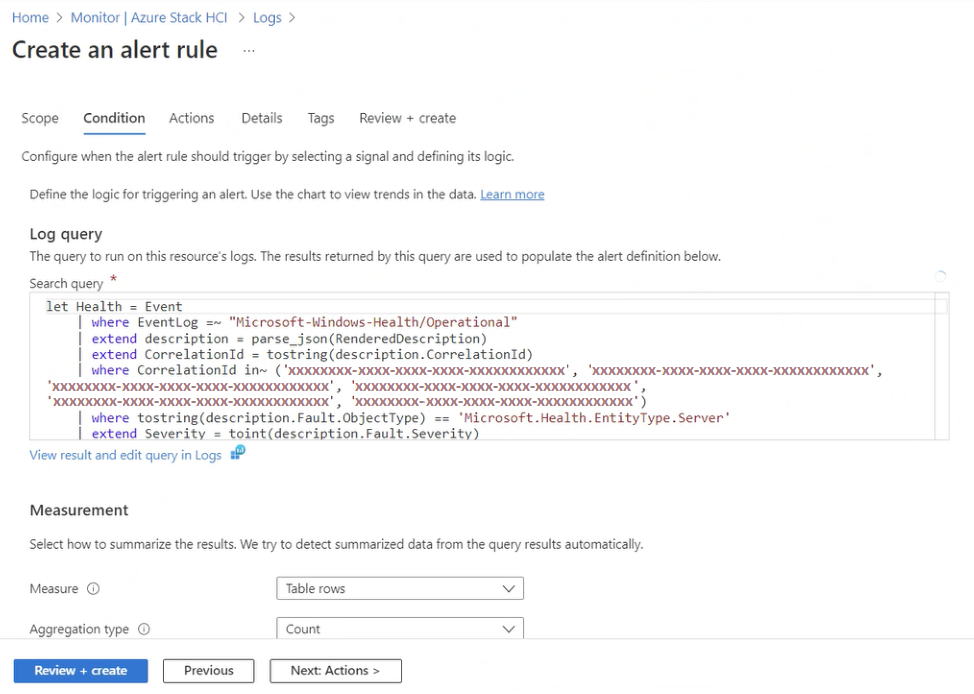Click the Next: Actions button

click(x=335, y=670)
